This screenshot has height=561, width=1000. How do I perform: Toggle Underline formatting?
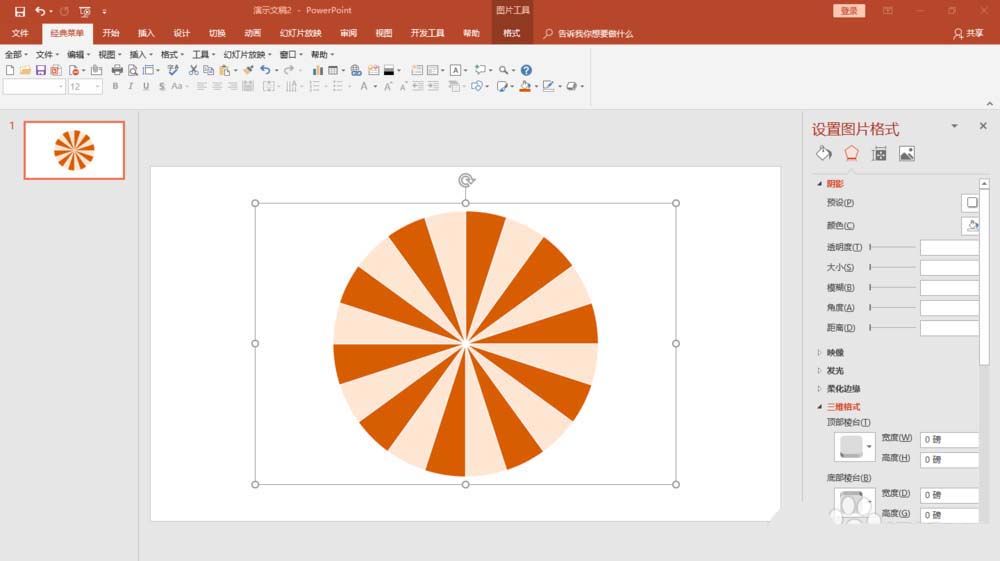[x=146, y=87]
